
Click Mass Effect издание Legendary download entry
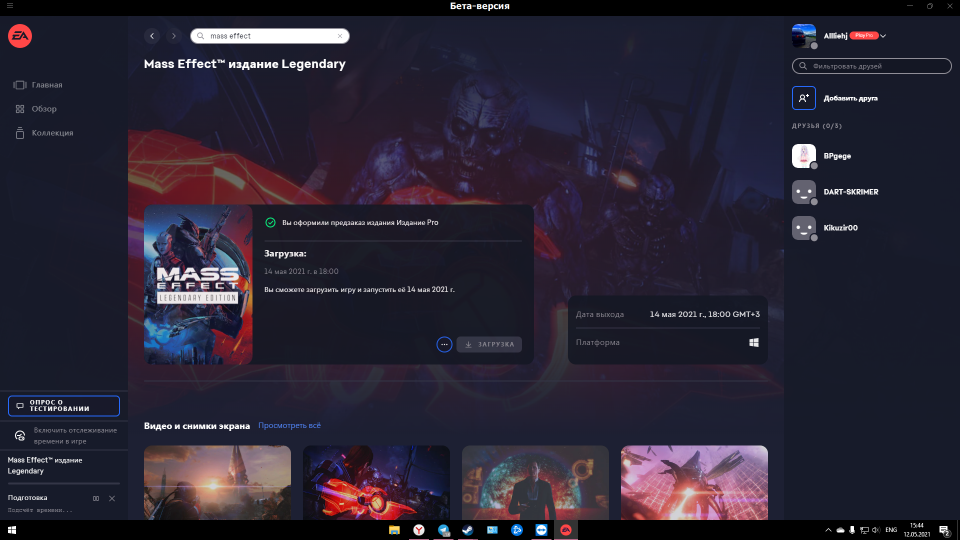pos(45,465)
